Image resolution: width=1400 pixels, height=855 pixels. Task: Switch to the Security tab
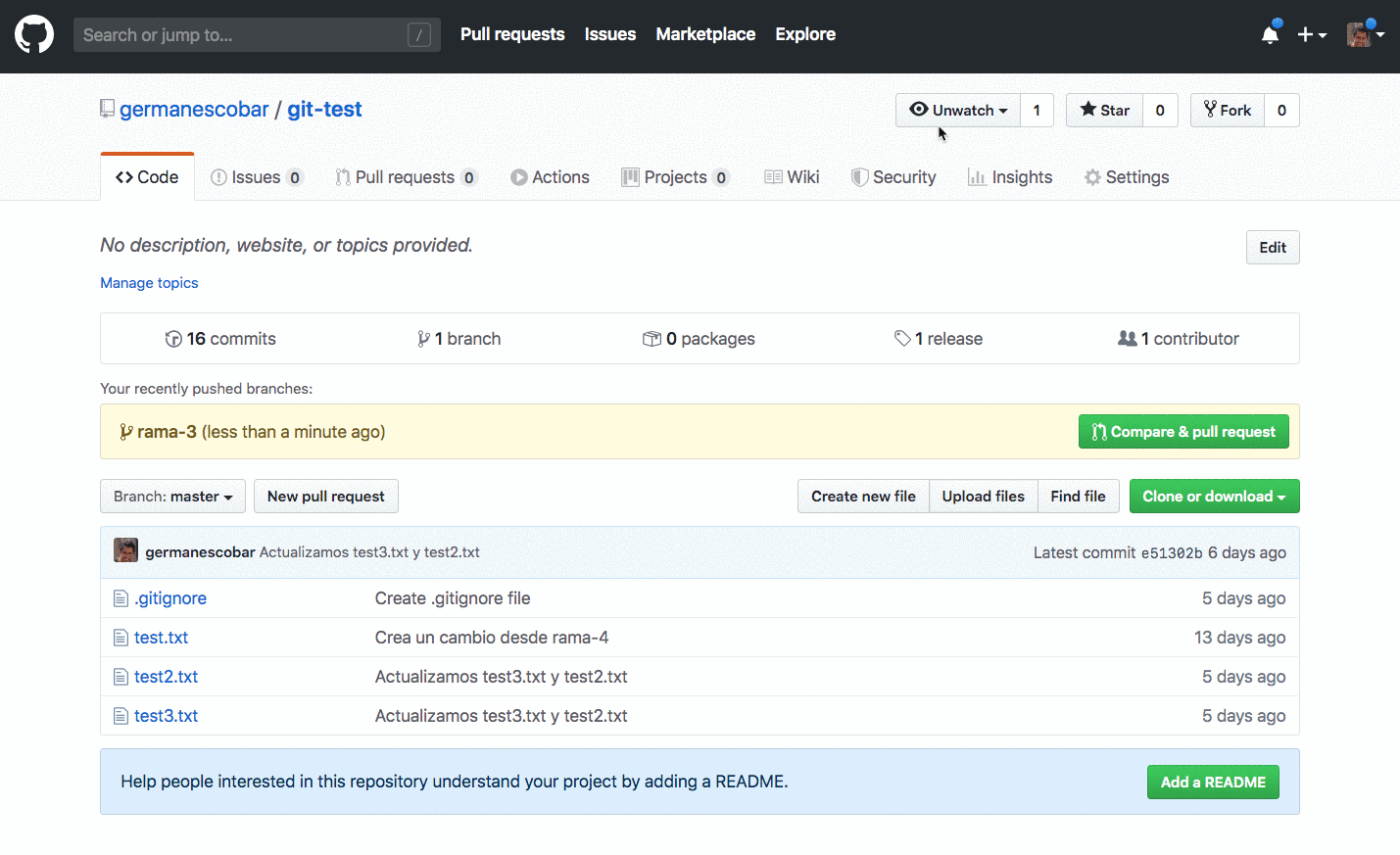(x=893, y=177)
